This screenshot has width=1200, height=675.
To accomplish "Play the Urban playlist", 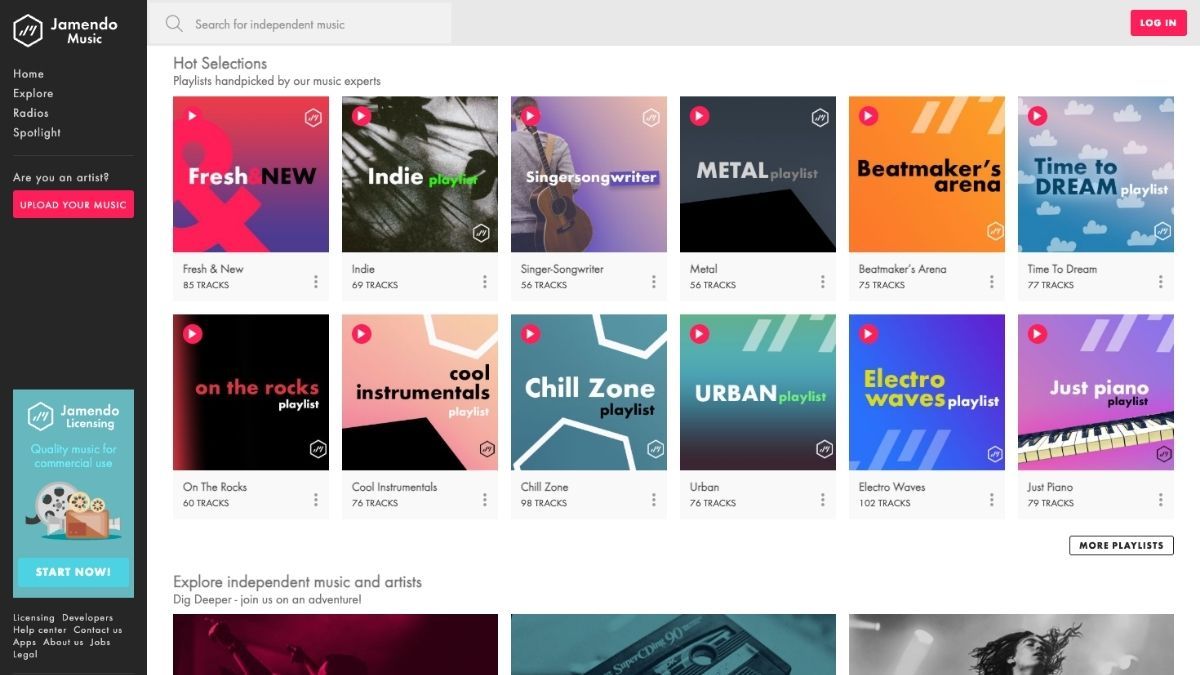I will coord(699,334).
